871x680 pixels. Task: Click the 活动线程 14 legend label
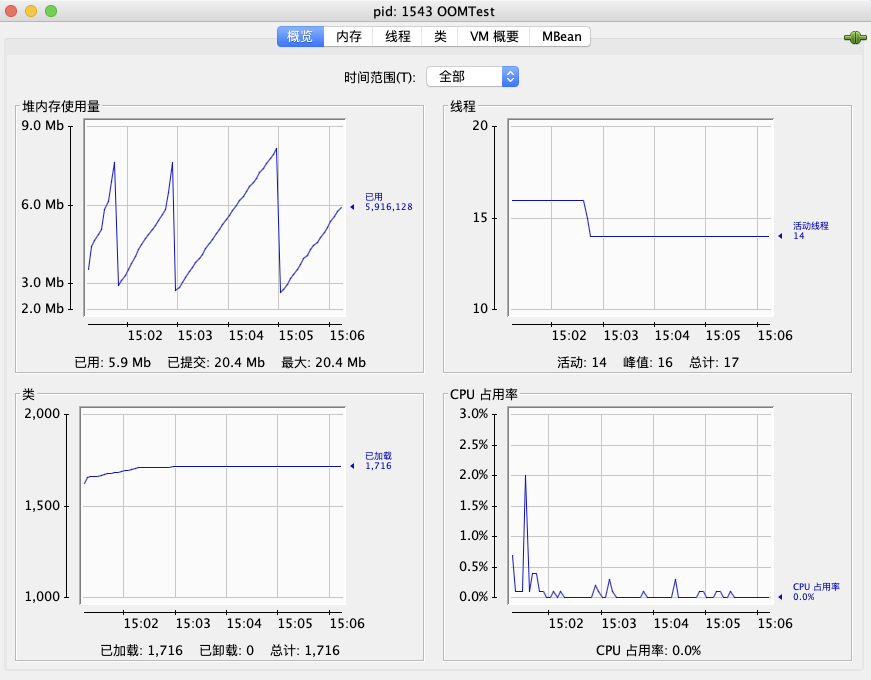810,231
